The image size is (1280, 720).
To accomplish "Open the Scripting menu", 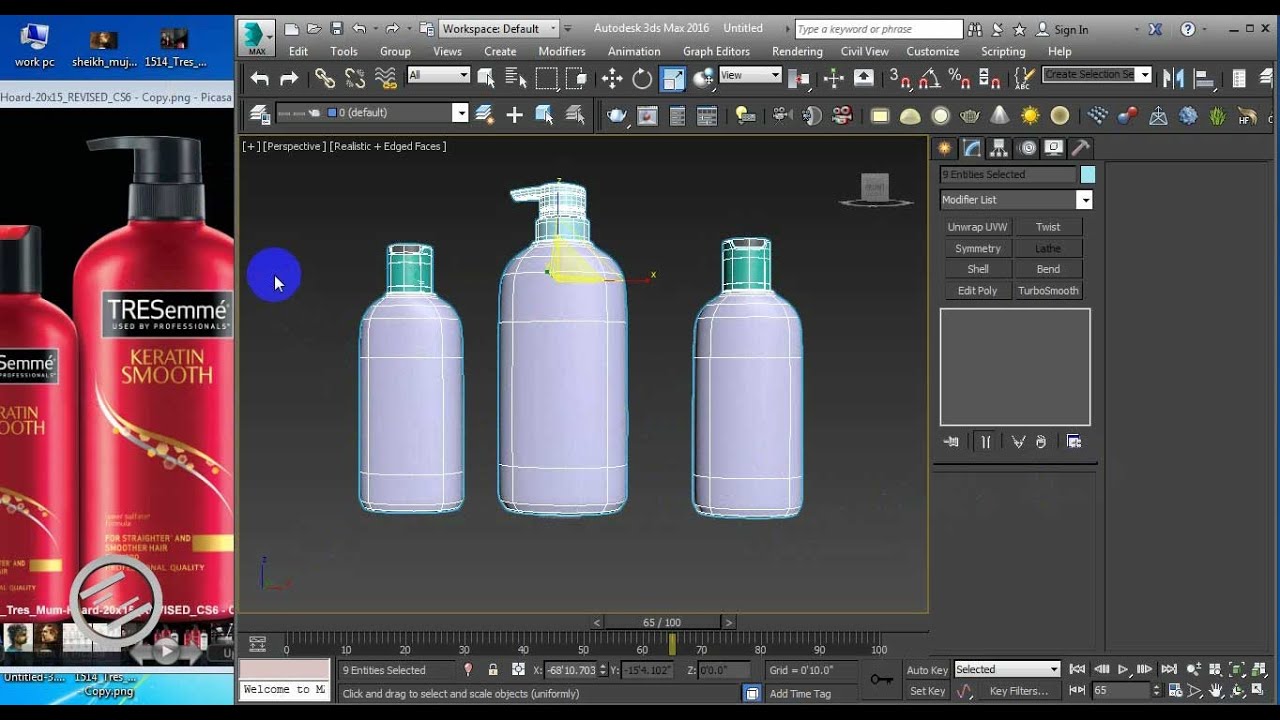I will pyautogui.click(x=1003, y=51).
